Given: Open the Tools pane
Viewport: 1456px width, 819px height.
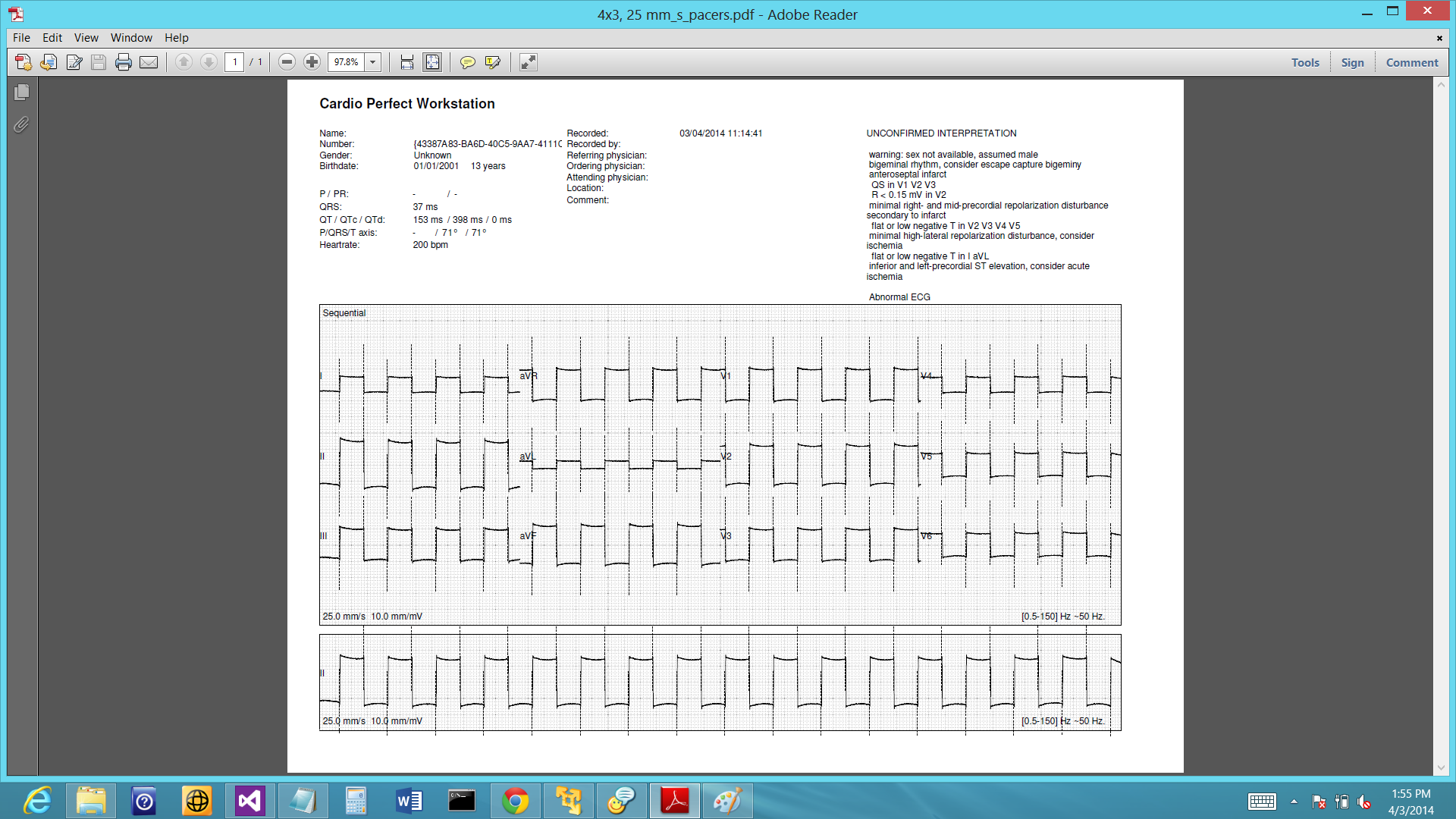Looking at the screenshot, I should (1305, 62).
